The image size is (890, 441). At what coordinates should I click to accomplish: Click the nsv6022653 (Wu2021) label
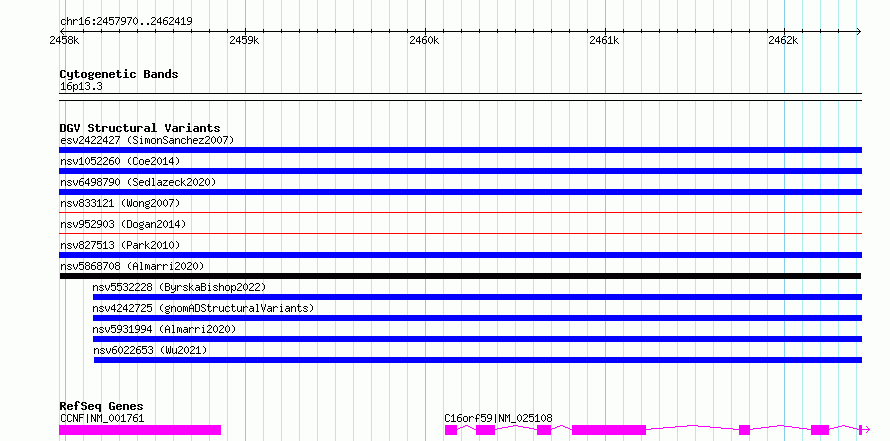point(150,350)
